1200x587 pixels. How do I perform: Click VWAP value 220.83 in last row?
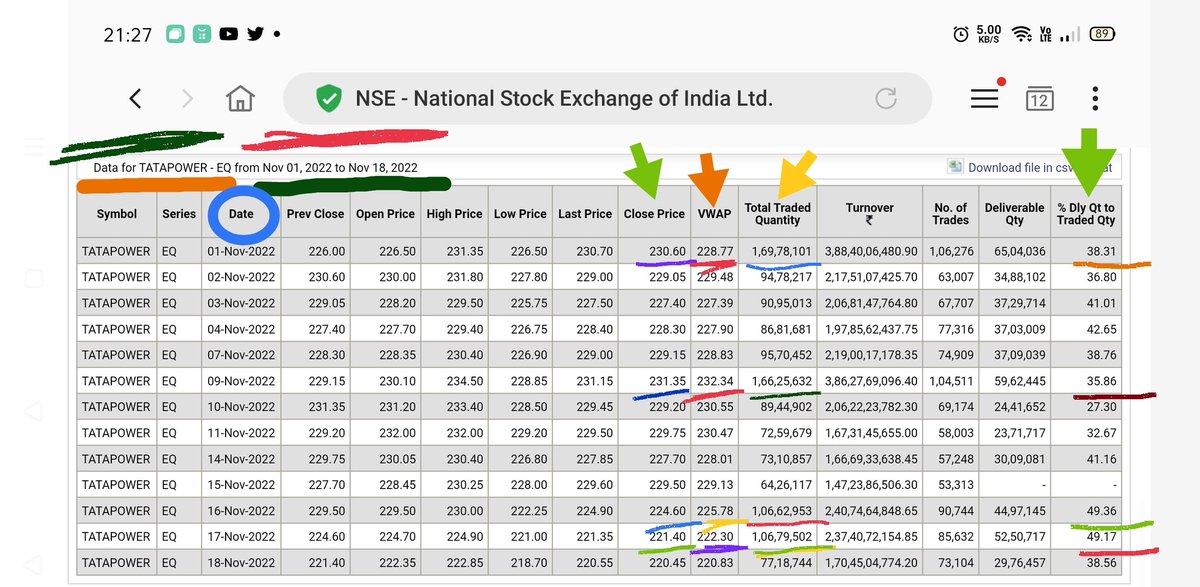tap(714, 563)
